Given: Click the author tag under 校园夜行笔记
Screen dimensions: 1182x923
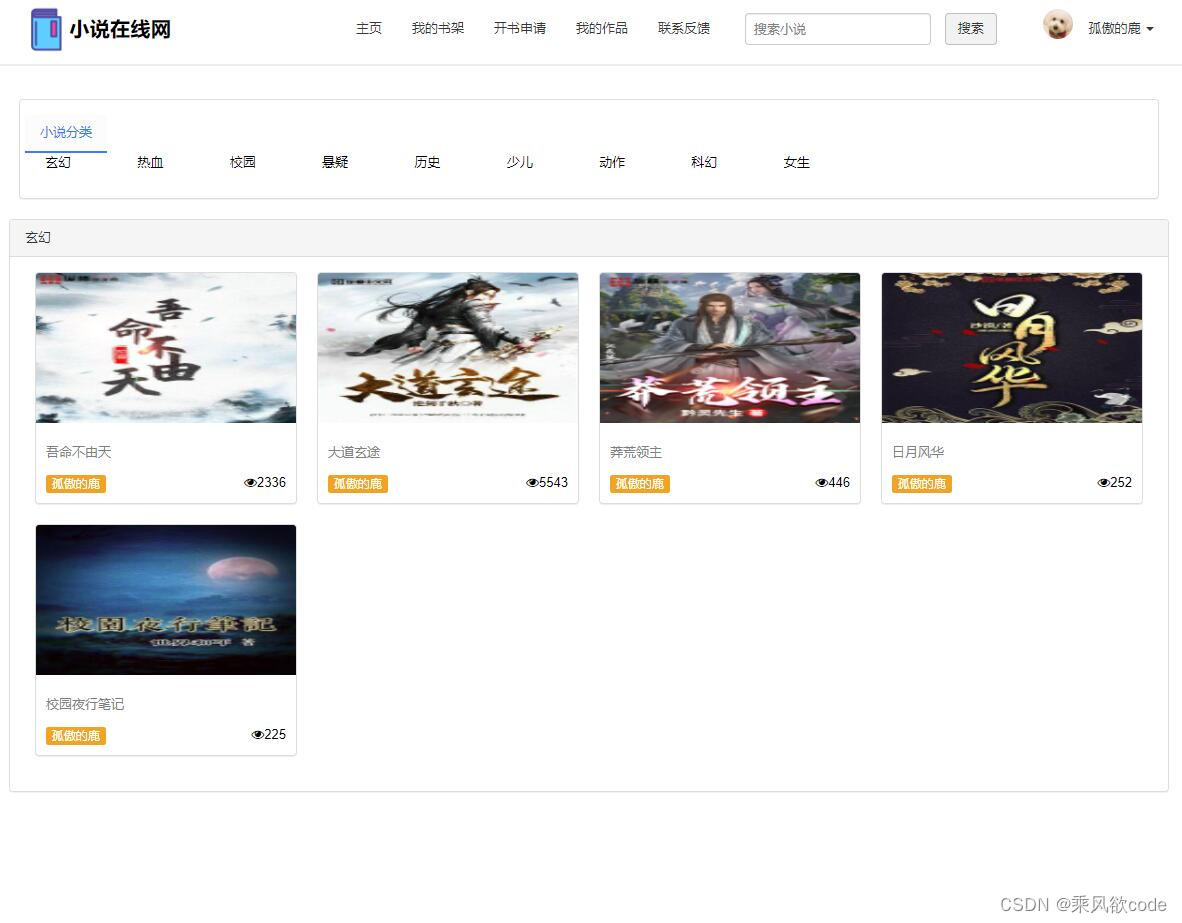Looking at the screenshot, I should coord(75,736).
